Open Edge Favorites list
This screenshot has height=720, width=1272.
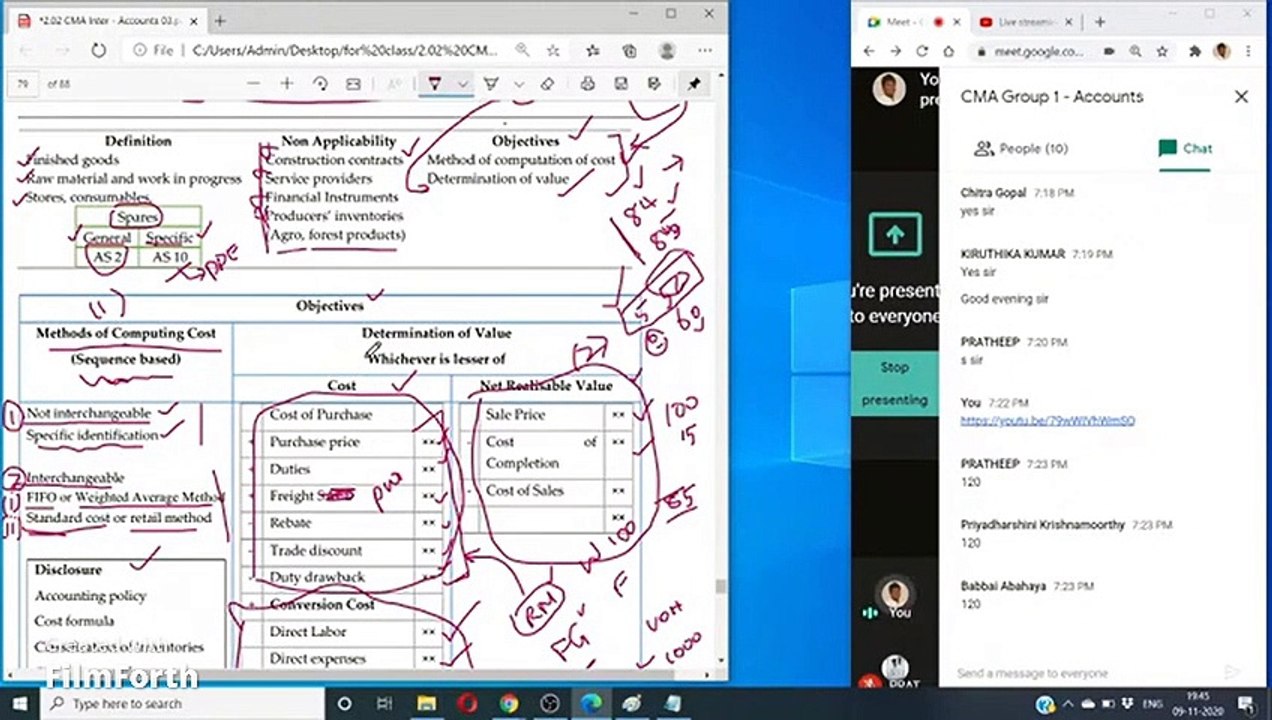point(595,50)
